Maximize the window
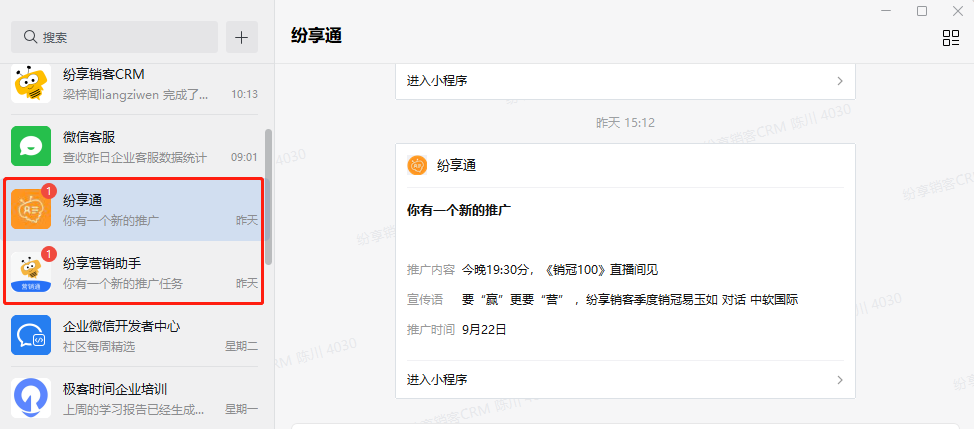The width and height of the screenshot is (974, 429). tap(922, 11)
